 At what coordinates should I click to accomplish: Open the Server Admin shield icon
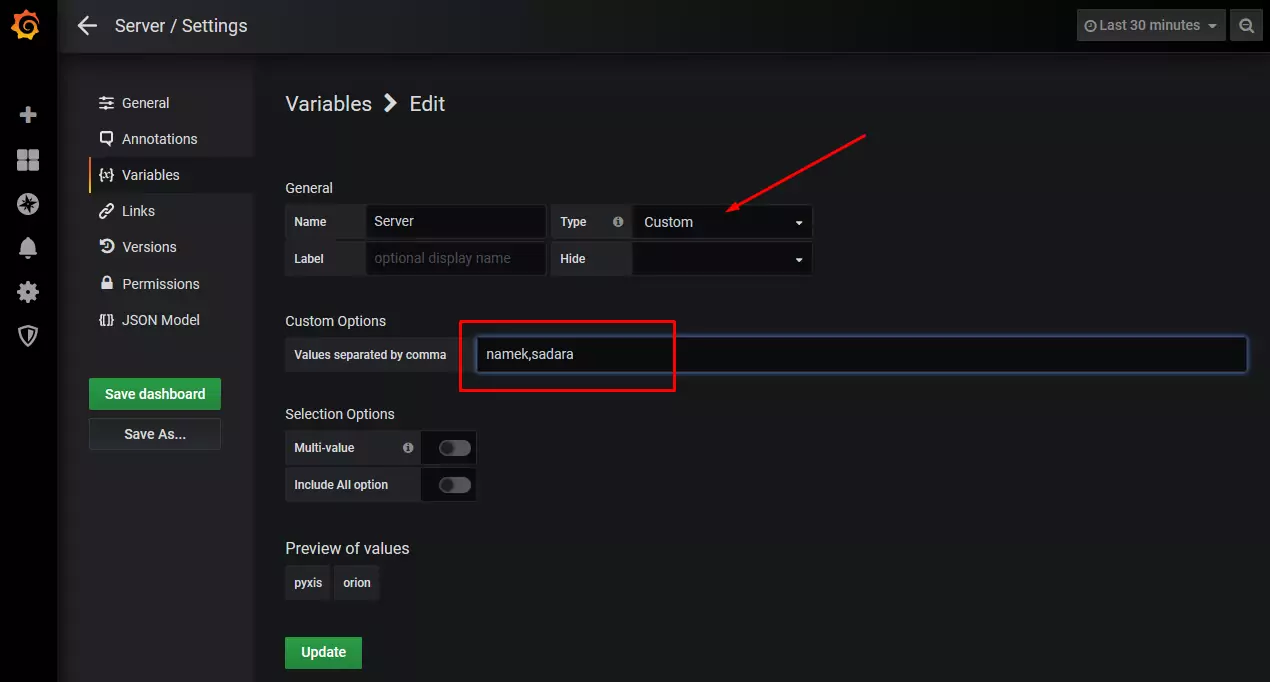click(x=28, y=336)
